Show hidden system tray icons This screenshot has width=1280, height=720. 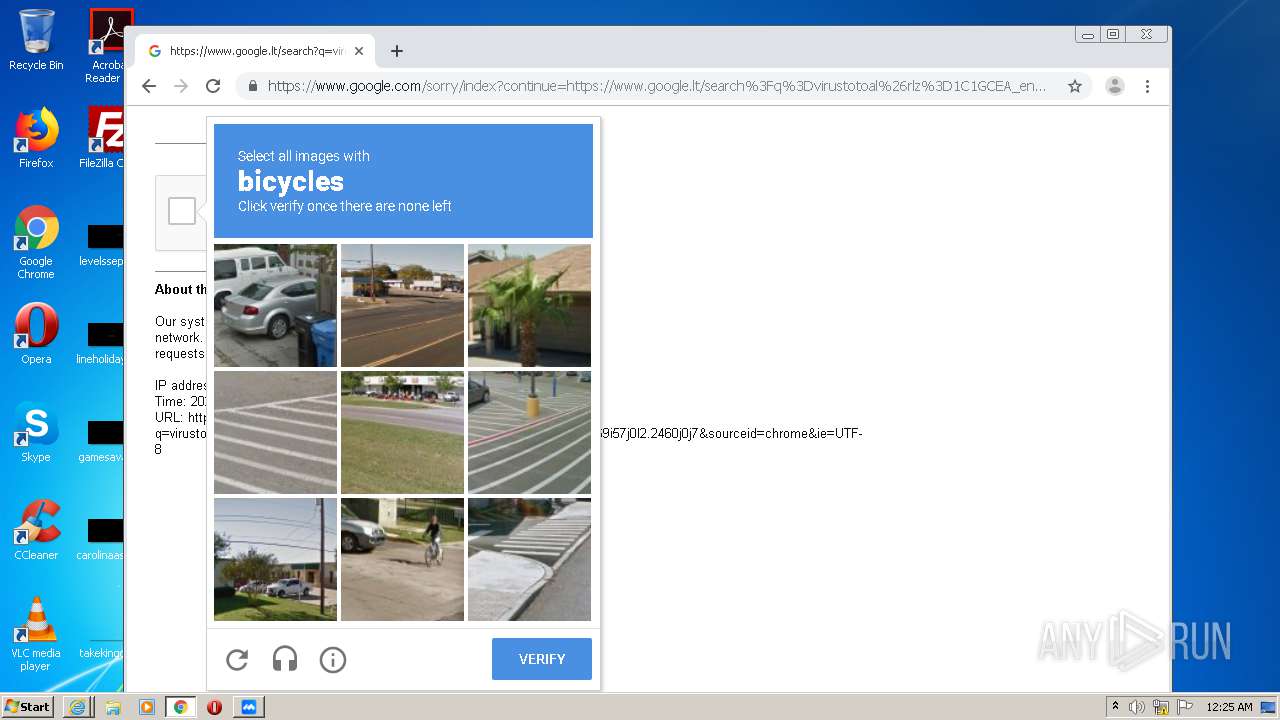[x=1116, y=706]
